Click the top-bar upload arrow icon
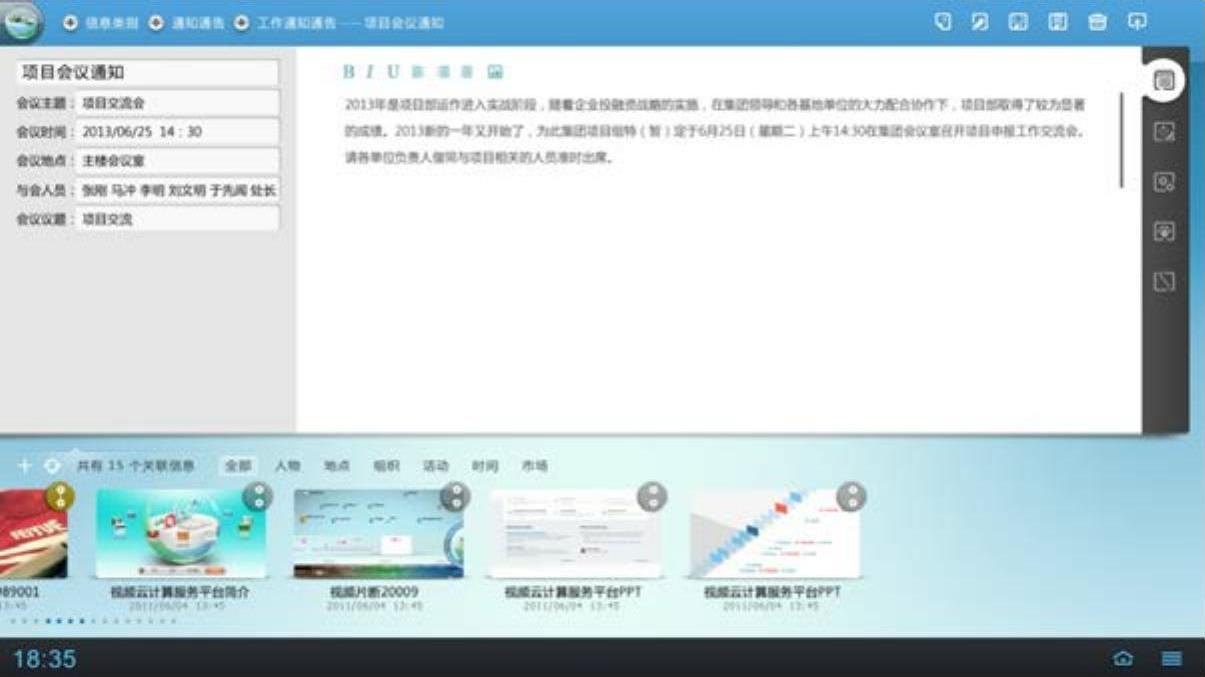Image resolution: width=1205 pixels, height=677 pixels. pos(1137,21)
